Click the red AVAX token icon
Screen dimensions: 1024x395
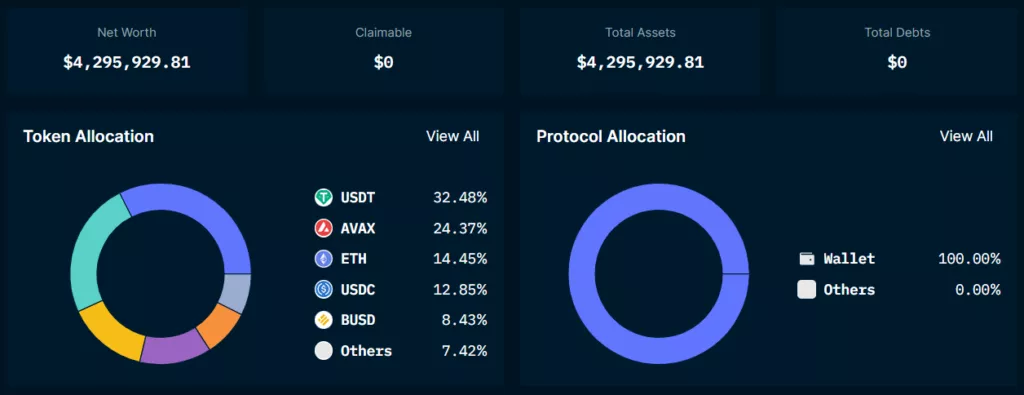click(x=323, y=229)
